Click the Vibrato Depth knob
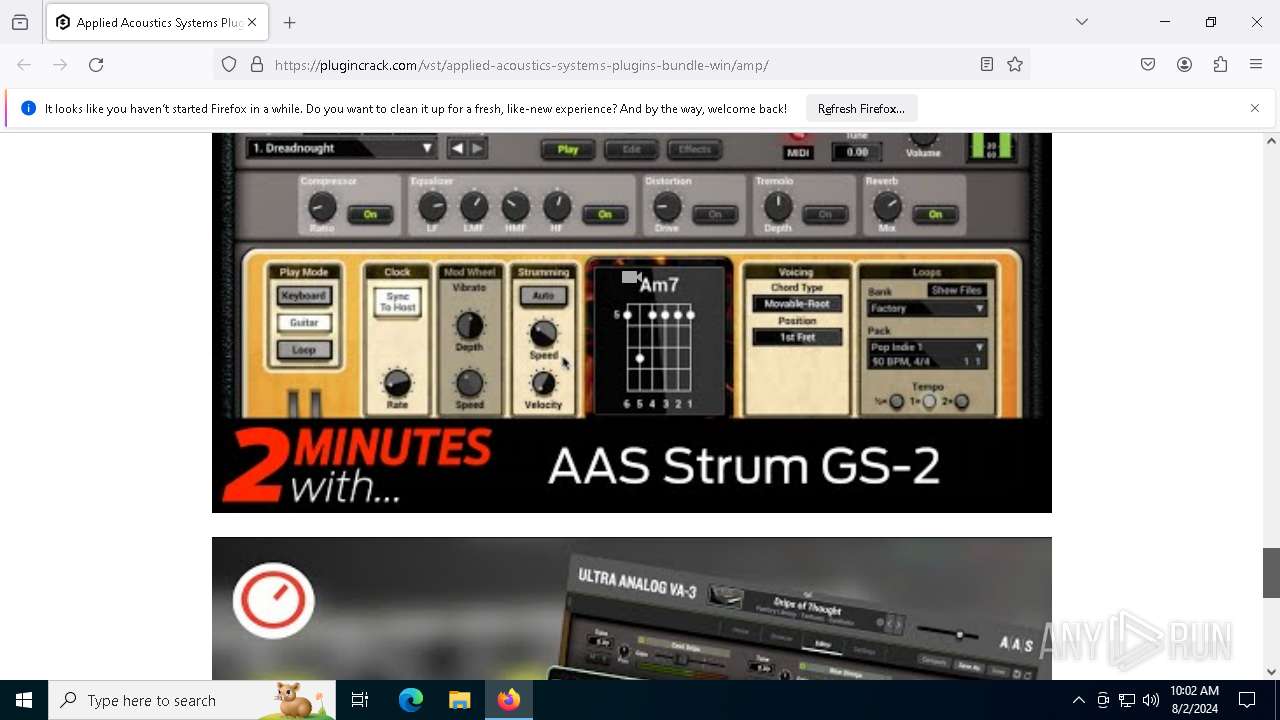1280x720 pixels. point(469,325)
